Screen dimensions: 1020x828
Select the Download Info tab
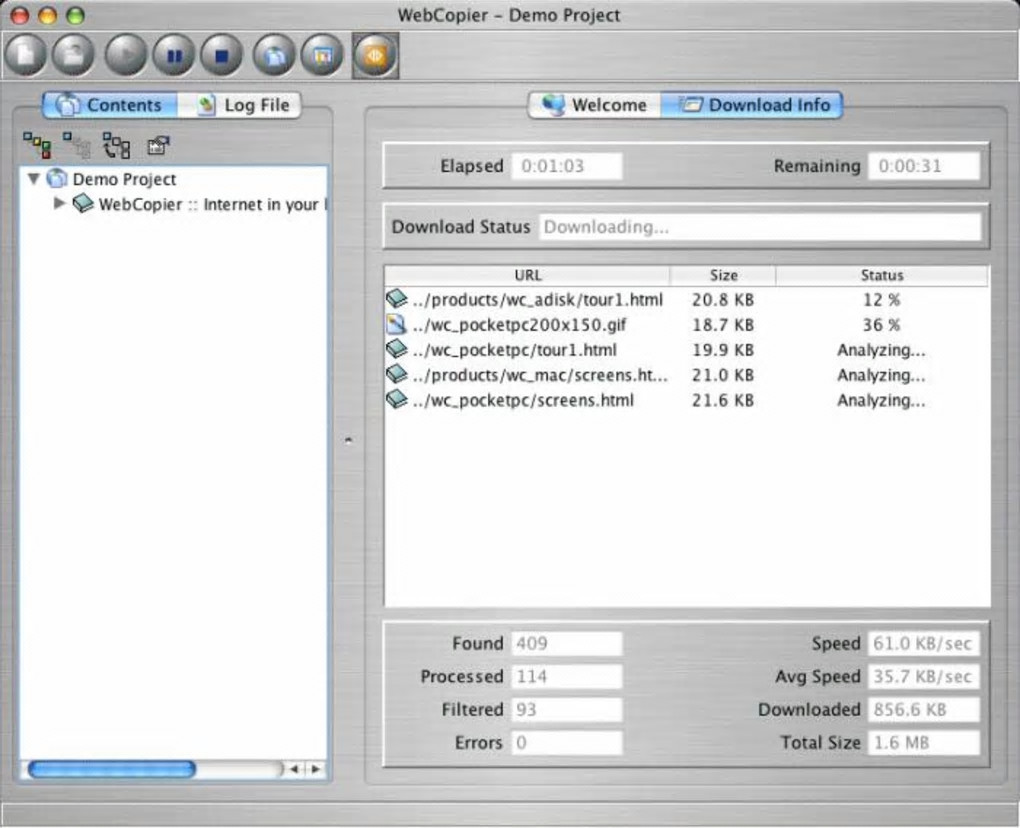752,105
